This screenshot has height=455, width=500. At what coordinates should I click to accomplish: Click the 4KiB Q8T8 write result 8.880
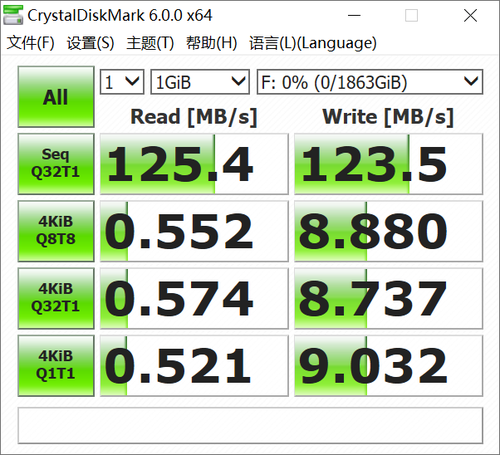[x=388, y=231]
